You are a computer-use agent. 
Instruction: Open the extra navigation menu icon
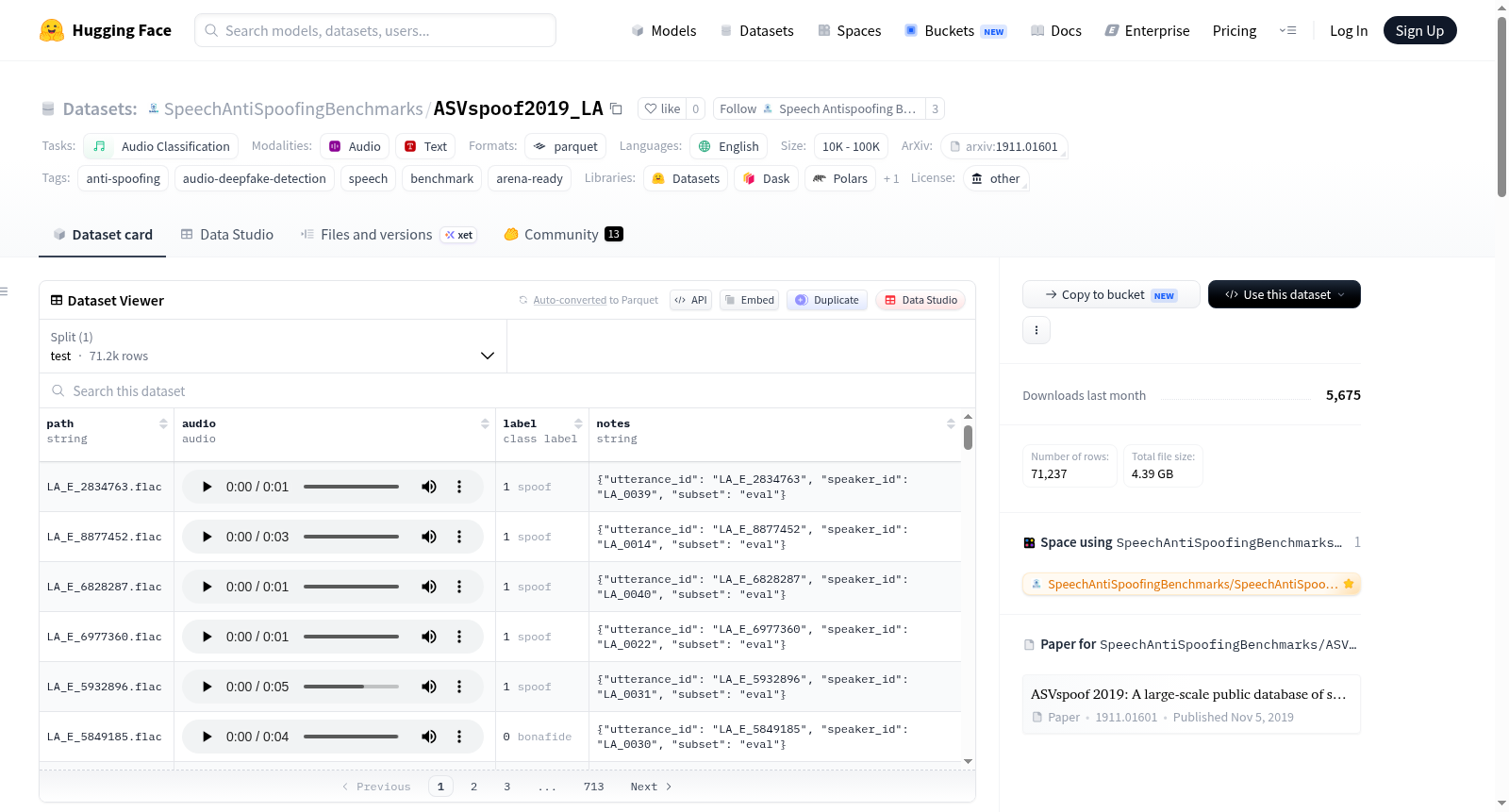[1287, 30]
